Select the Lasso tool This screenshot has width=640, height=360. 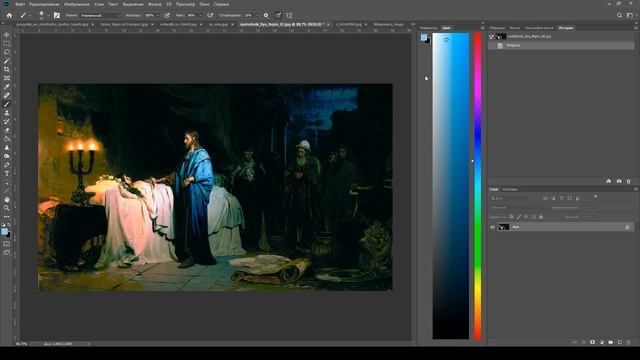[x=7, y=52]
